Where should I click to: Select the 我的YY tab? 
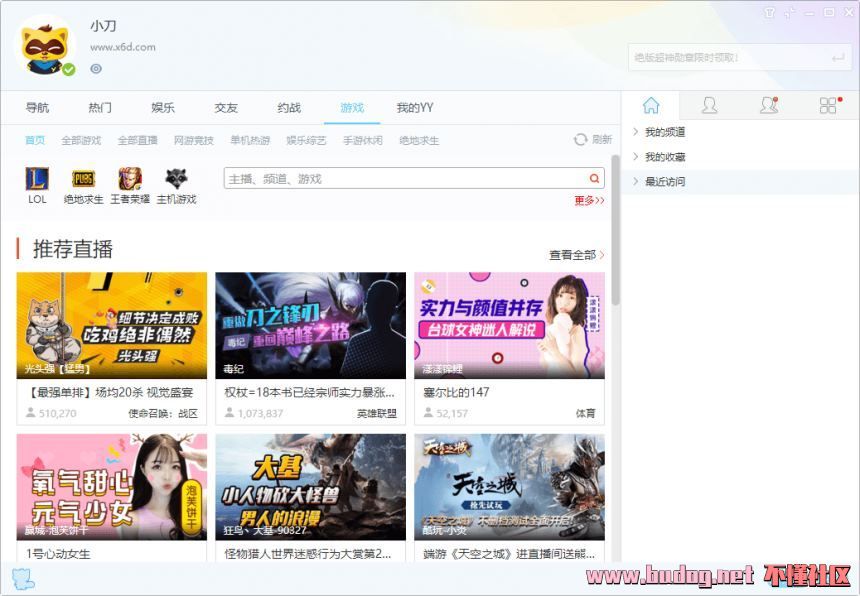tap(414, 108)
